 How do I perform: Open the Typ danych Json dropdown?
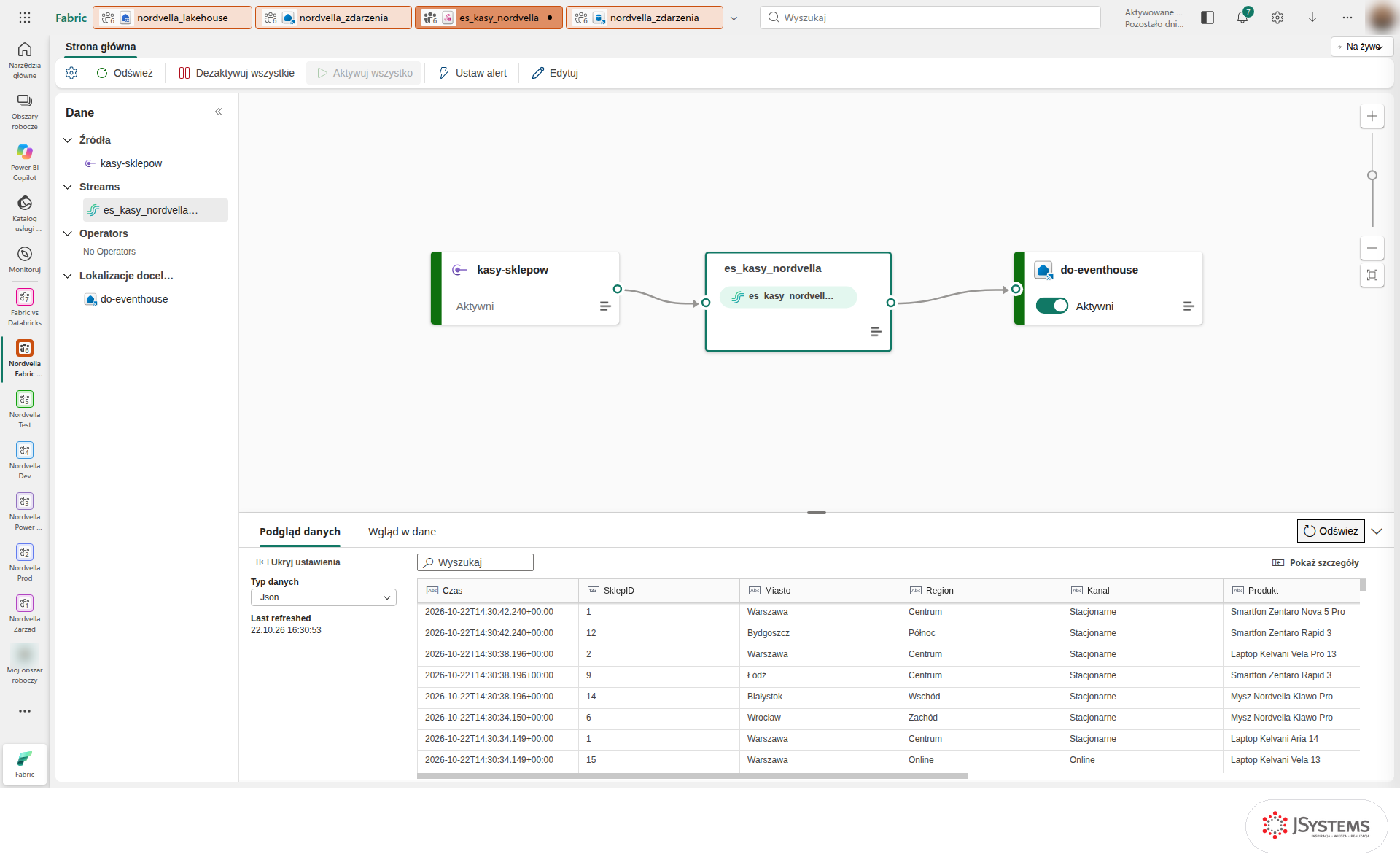tap(324, 597)
